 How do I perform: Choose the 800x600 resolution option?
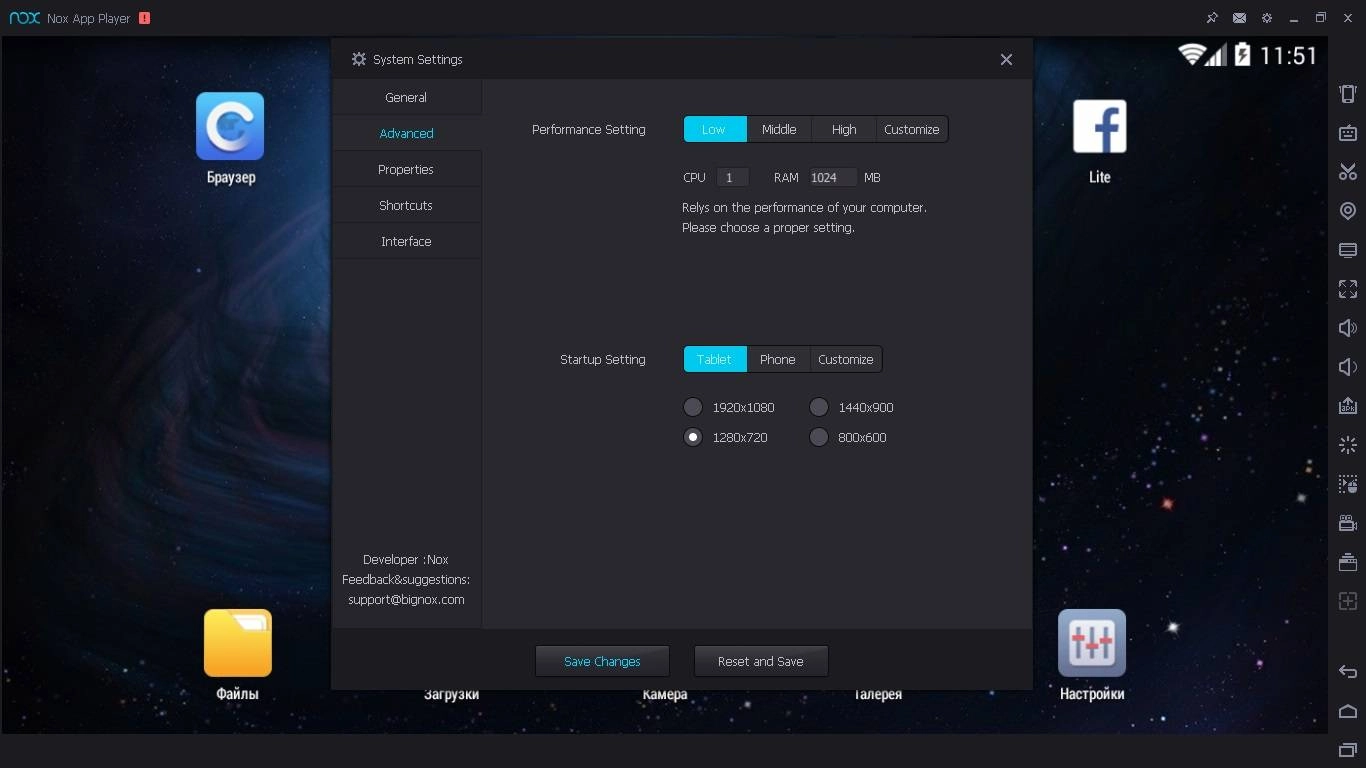pyautogui.click(x=819, y=437)
